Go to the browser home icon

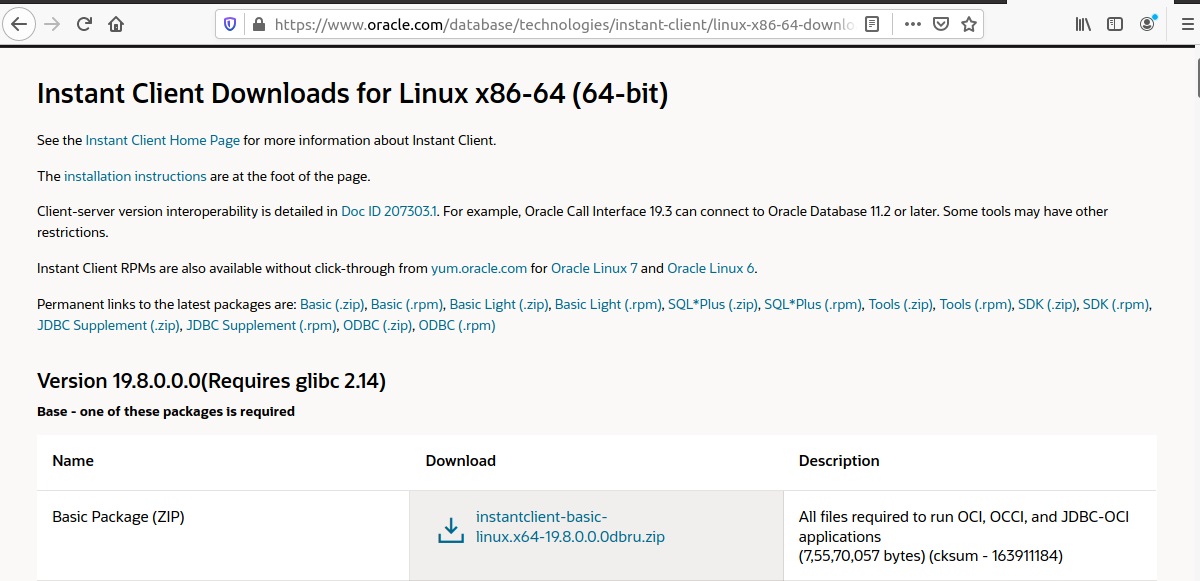[116, 24]
